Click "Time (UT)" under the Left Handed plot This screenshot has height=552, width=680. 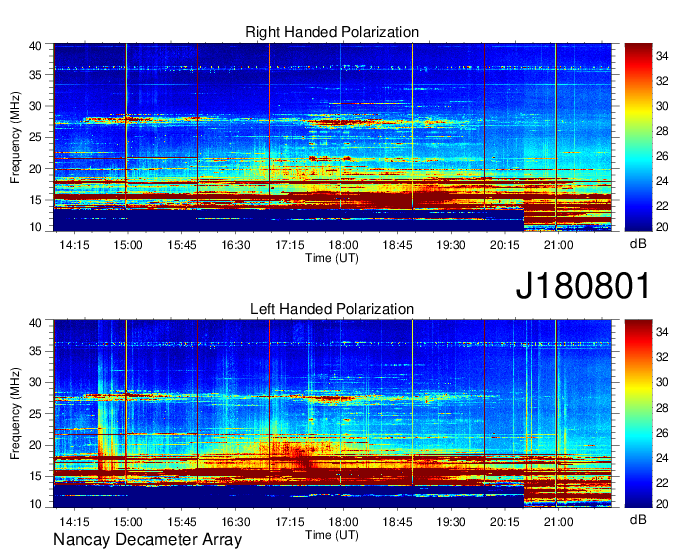tap(332, 535)
